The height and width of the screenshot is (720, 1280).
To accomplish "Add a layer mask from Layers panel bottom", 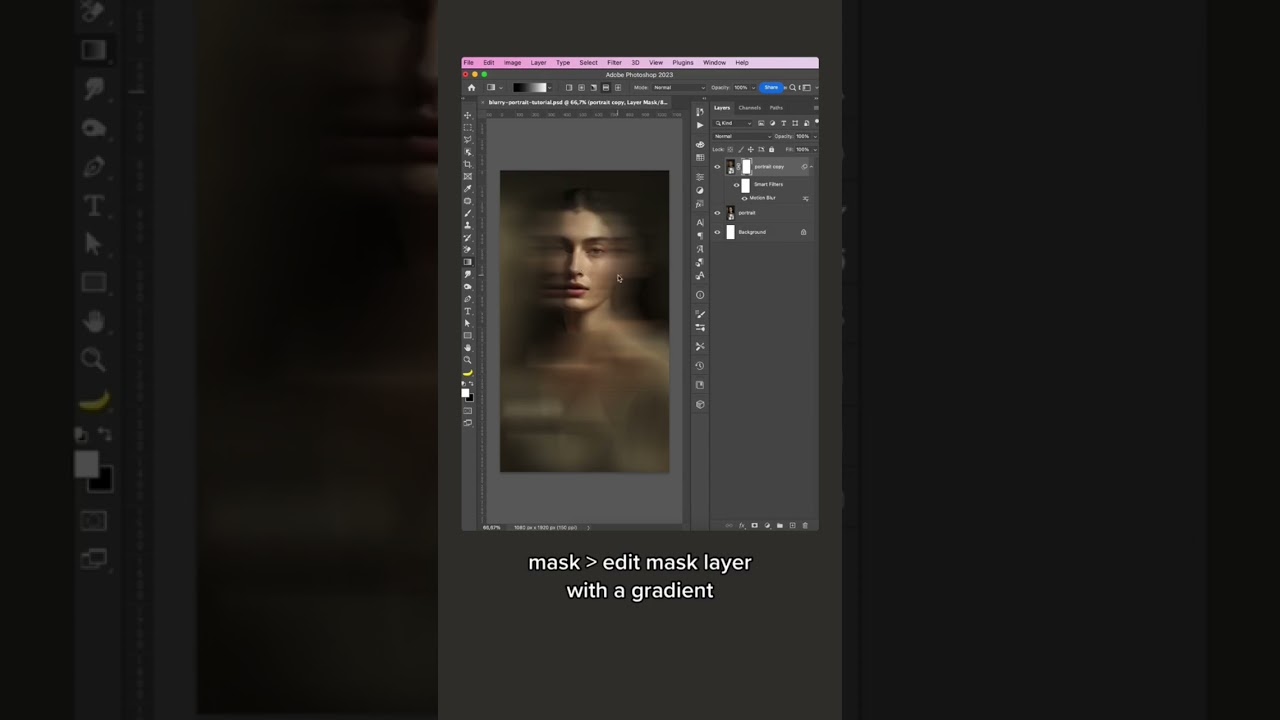I will (x=754, y=525).
